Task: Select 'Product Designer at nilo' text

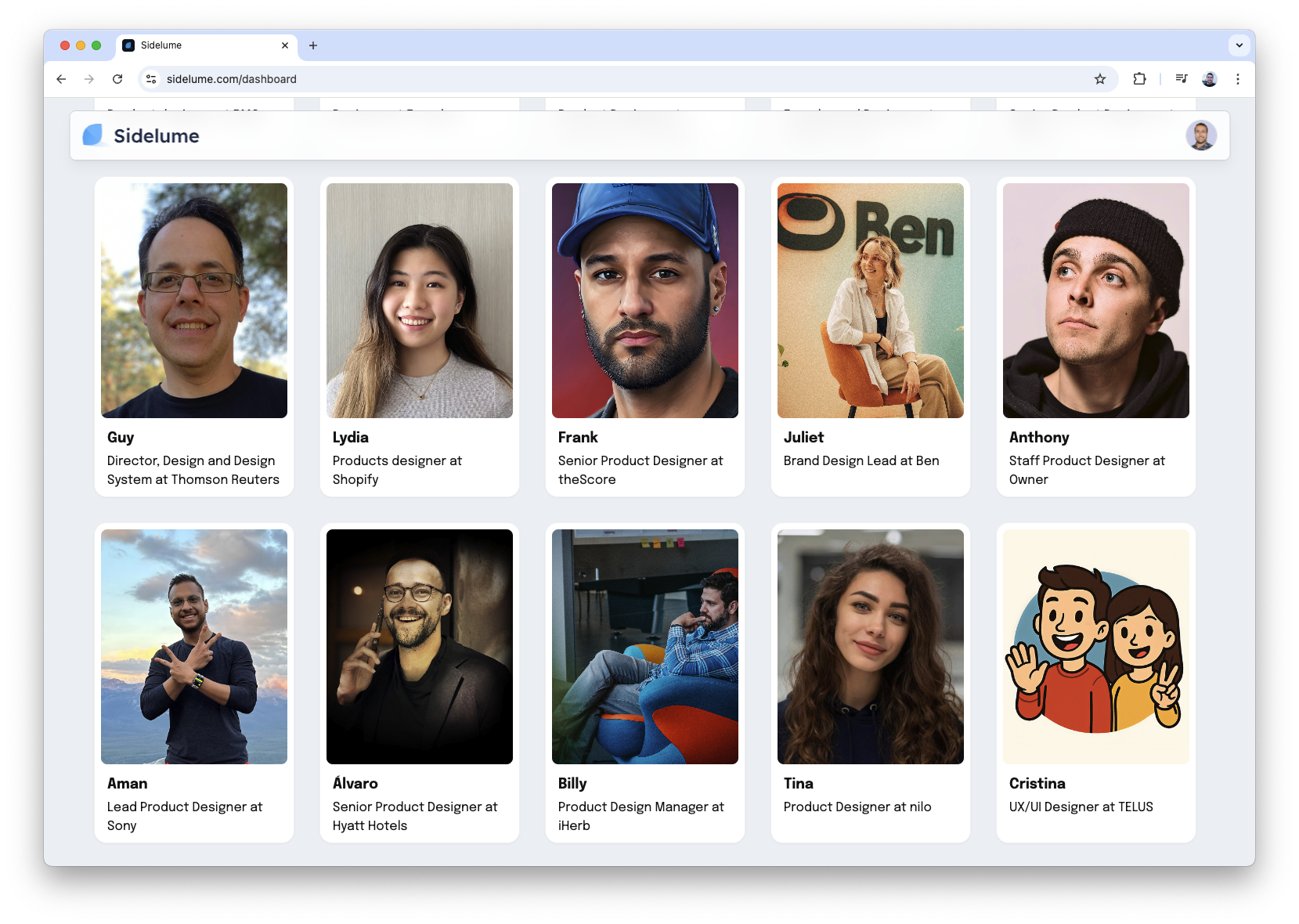Action: pyautogui.click(x=857, y=807)
